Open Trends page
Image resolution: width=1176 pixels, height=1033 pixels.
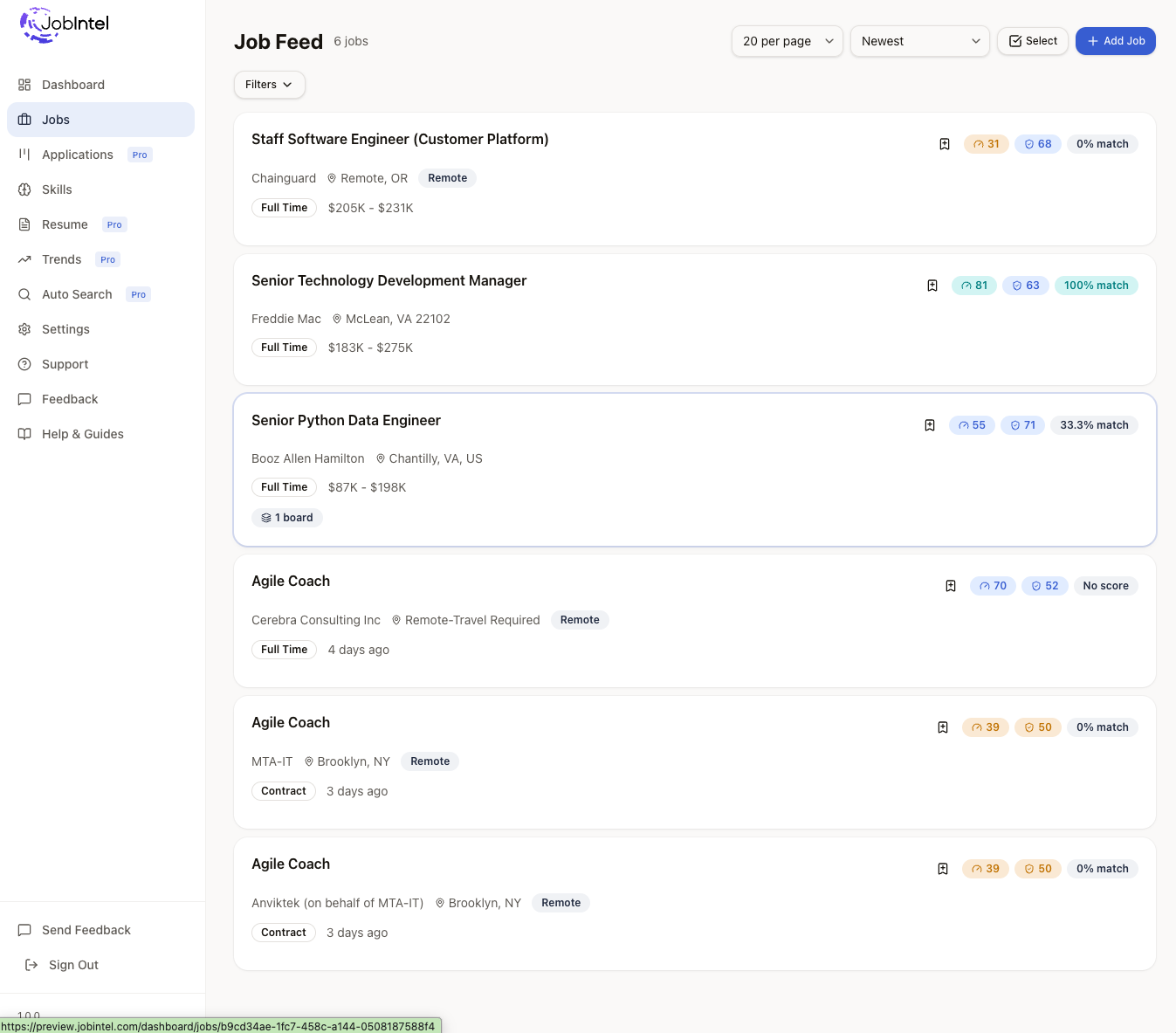coord(100,259)
